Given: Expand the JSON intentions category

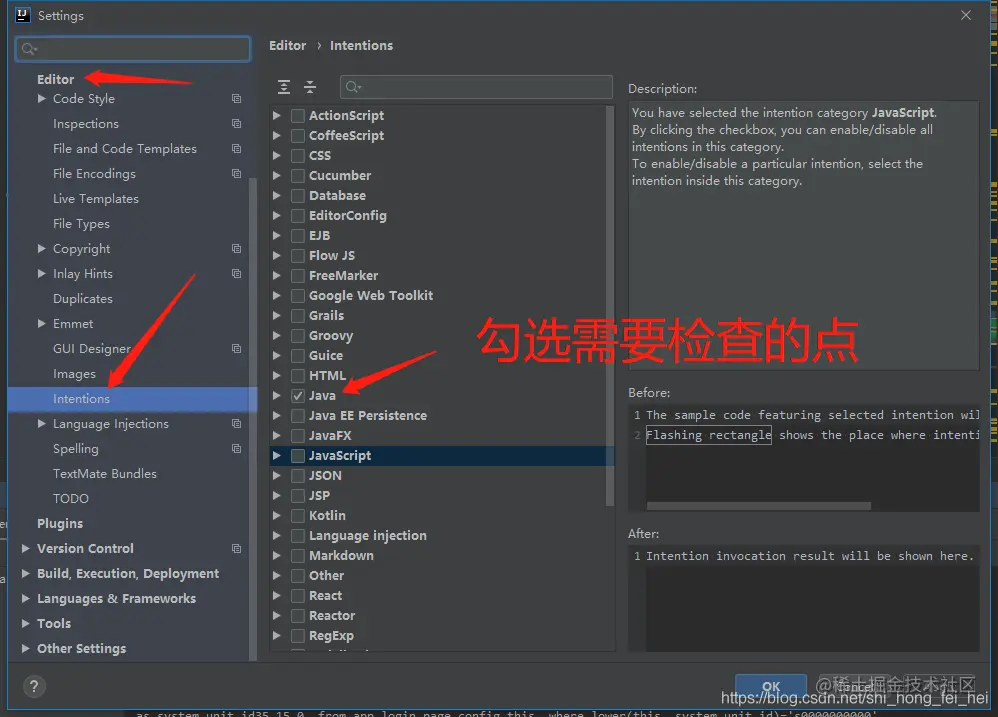Looking at the screenshot, I should tap(277, 476).
